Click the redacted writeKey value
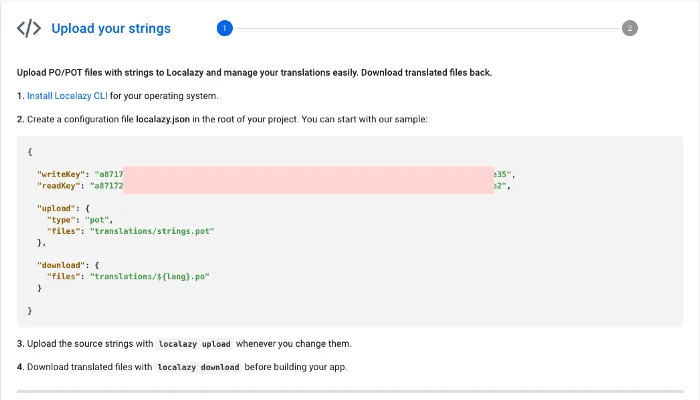Viewport: 700px width, 400px height. [x=308, y=174]
